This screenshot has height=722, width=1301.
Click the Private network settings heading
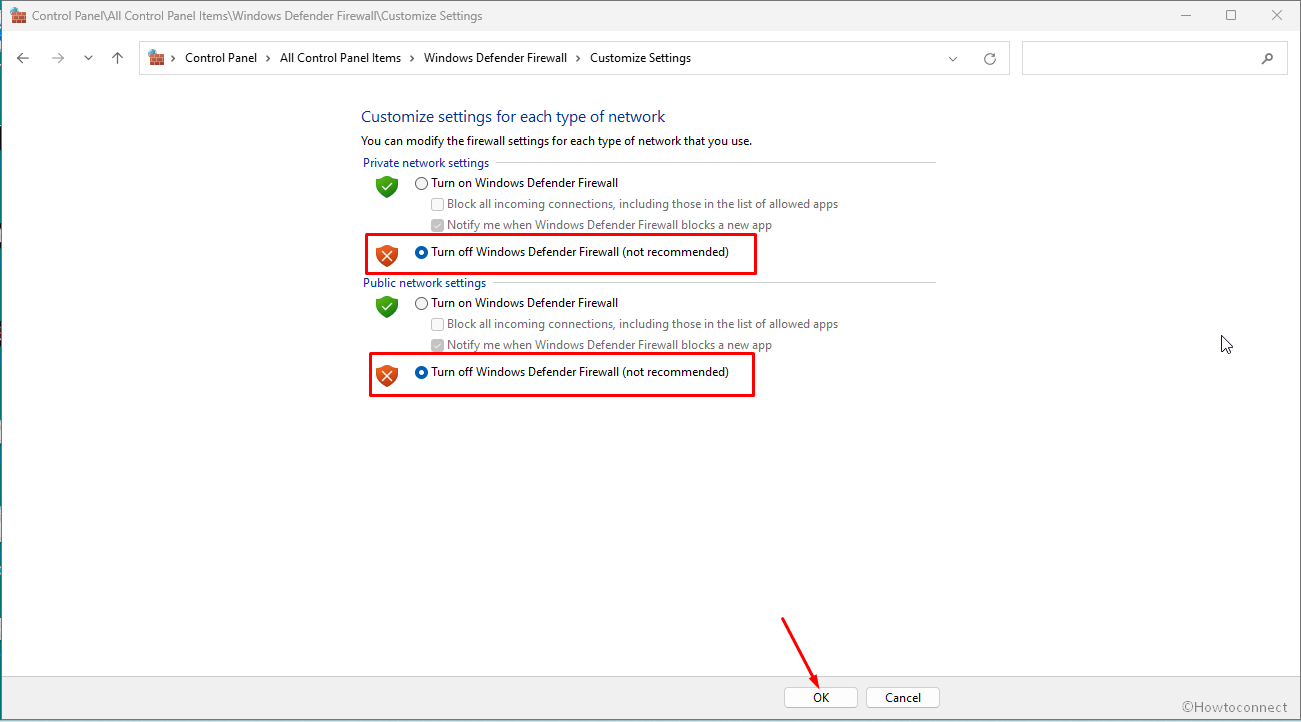point(426,163)
